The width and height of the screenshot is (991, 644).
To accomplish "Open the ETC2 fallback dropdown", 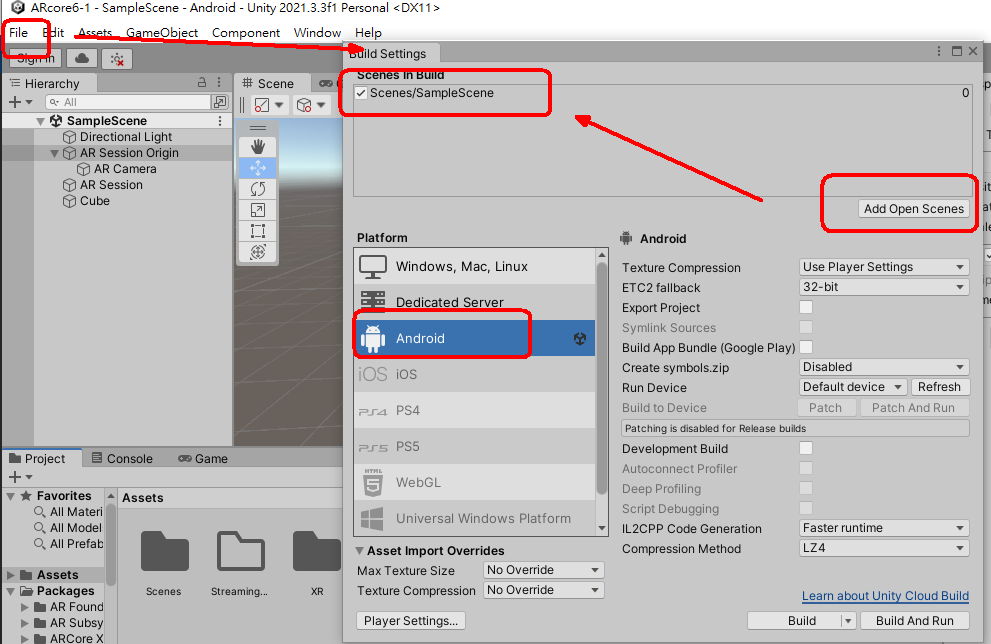I will point(884,287).
